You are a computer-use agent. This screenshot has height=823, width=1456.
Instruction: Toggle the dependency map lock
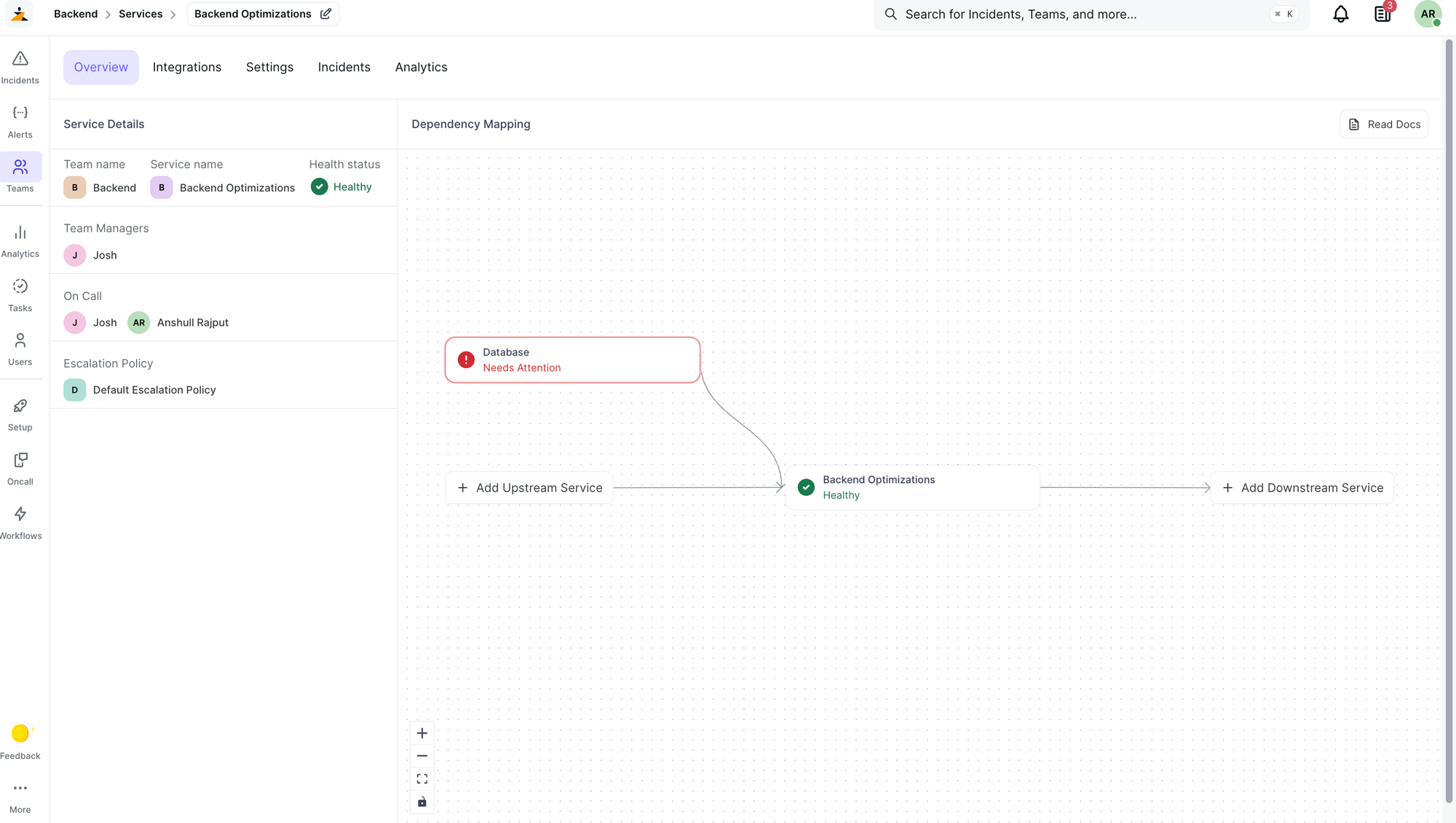(x=422, y=802)
